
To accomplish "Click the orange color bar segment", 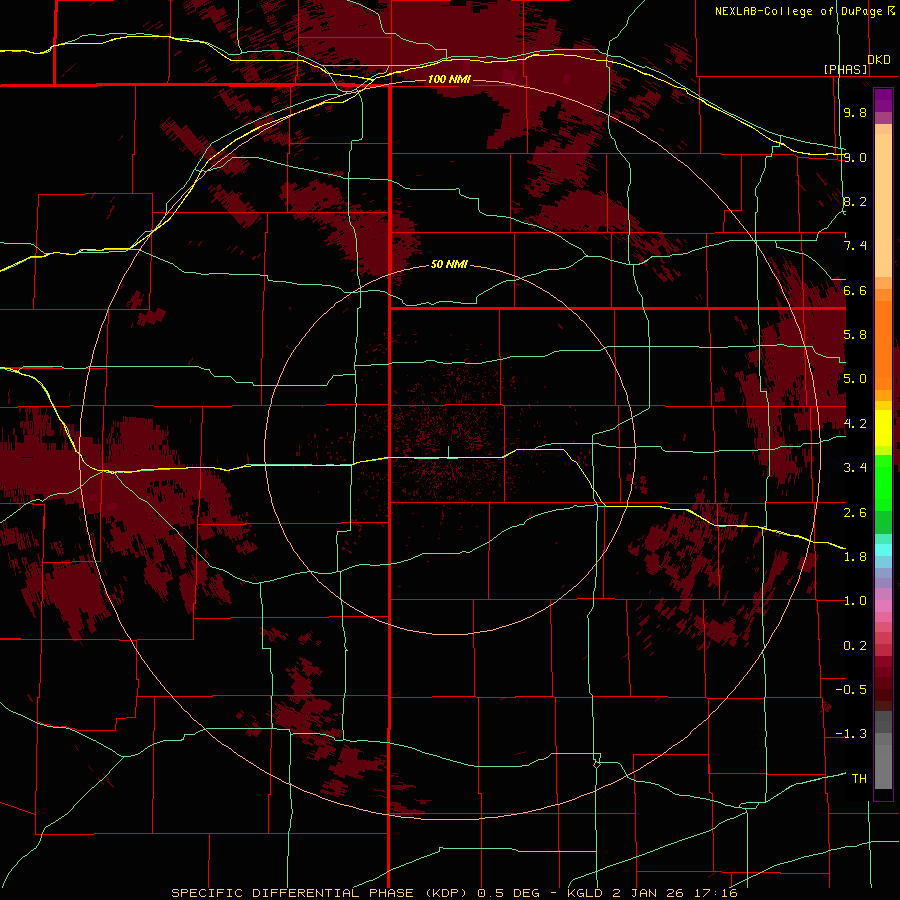I will pos(883,344).
